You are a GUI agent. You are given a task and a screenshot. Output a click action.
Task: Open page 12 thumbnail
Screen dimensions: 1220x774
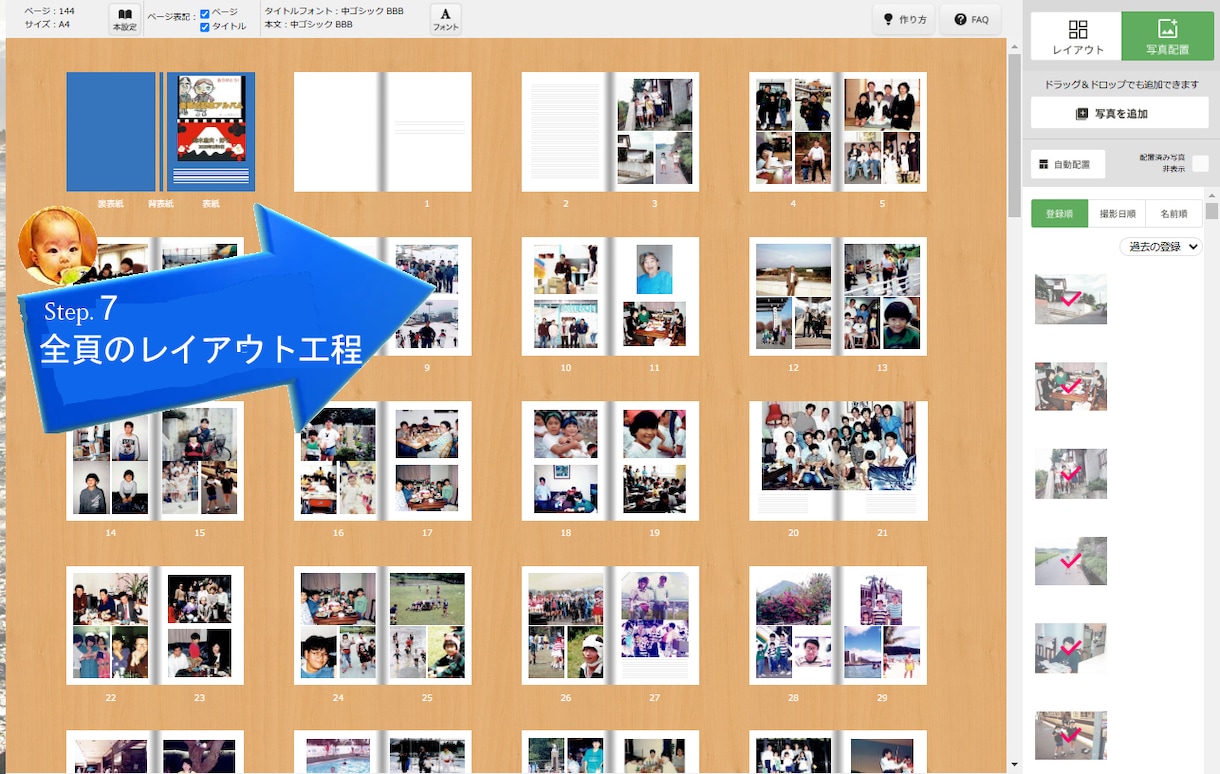pos(793,296)
